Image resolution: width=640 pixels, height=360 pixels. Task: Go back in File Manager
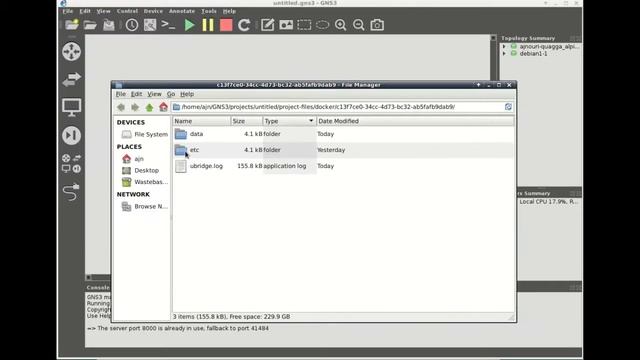[x=121, y=107]
